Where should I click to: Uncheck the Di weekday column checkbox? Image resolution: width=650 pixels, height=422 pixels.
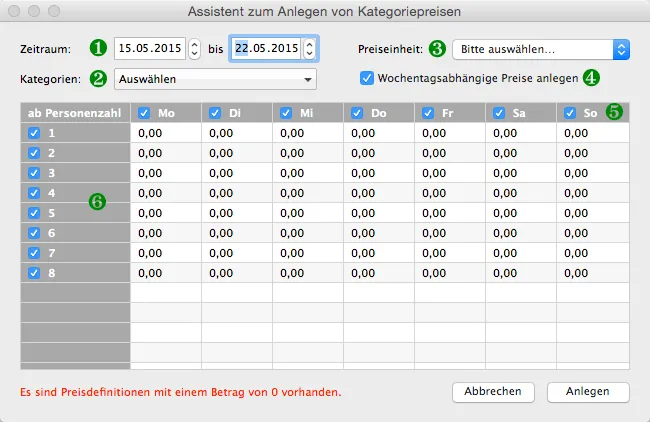click(x=215, y=113)
